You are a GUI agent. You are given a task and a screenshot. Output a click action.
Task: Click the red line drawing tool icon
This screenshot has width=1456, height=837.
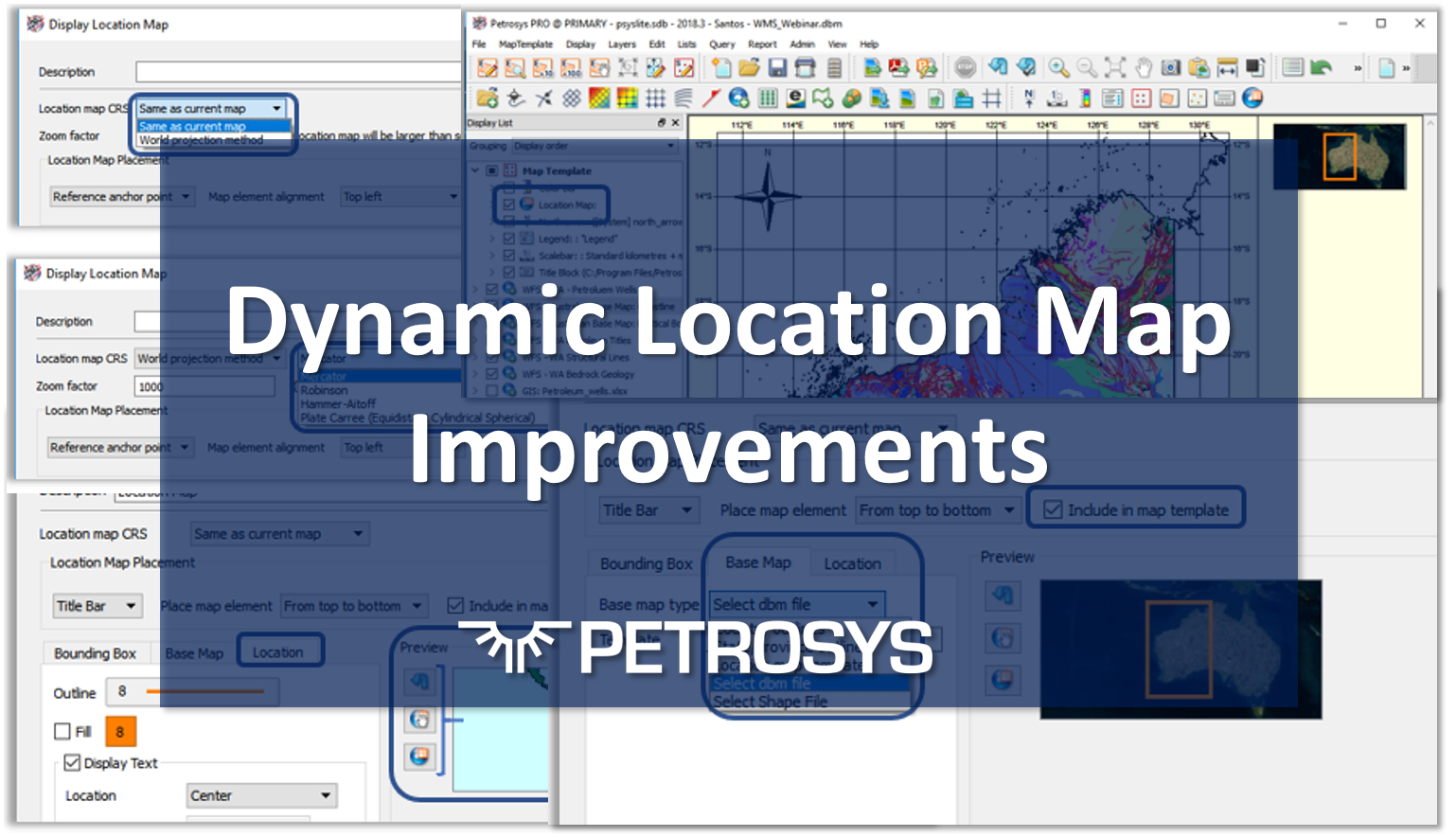[711, 98]
